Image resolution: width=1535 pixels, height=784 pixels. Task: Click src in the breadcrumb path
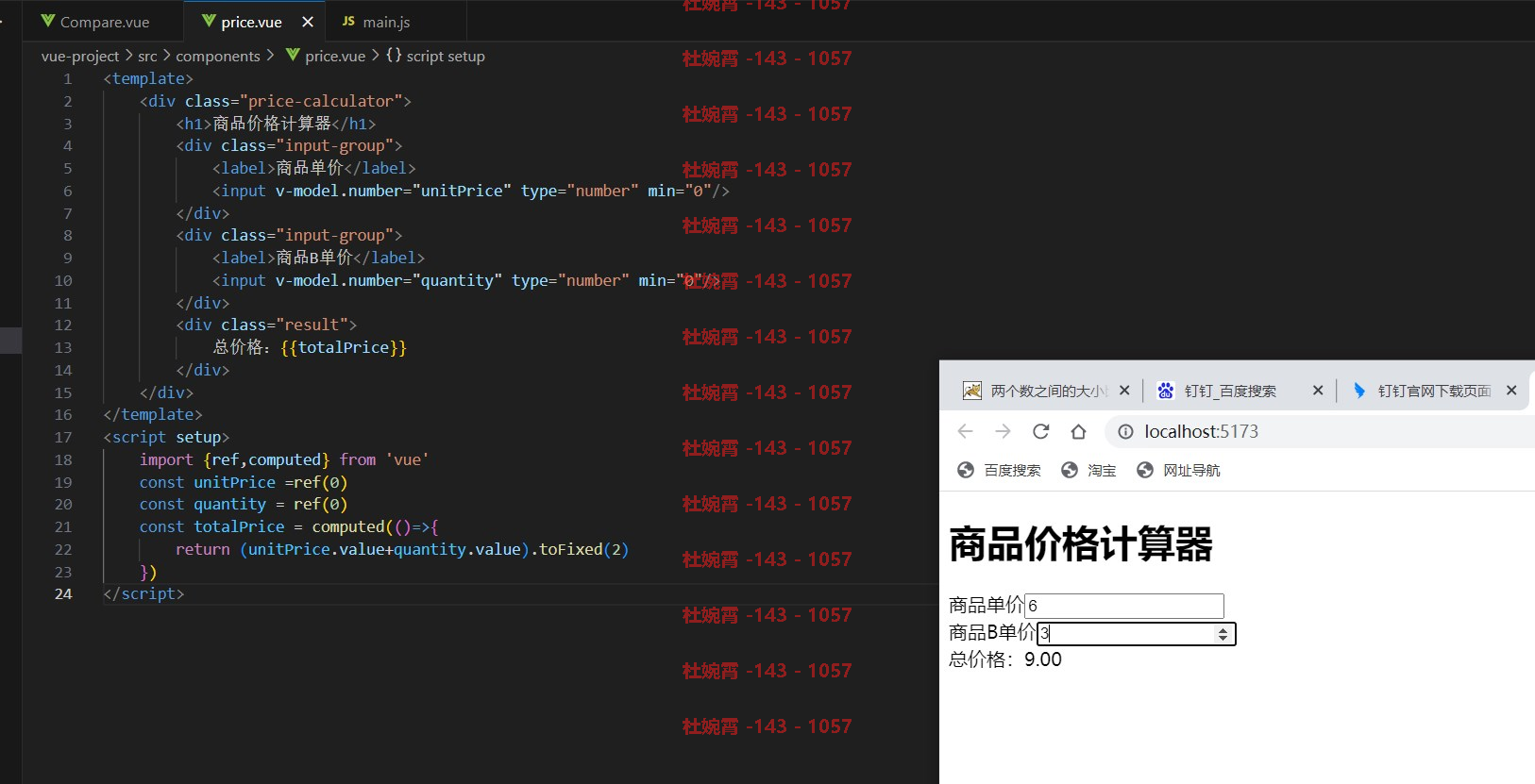(x=147, y=57)
